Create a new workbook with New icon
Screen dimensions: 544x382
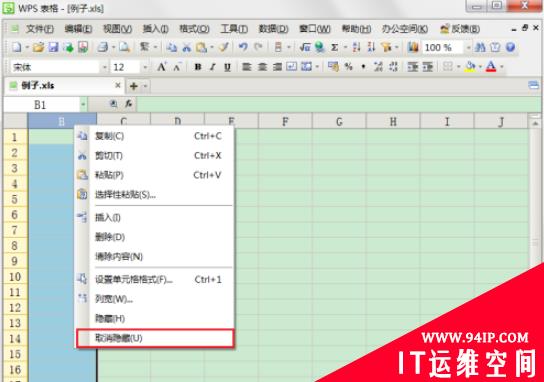pos(17,47)
